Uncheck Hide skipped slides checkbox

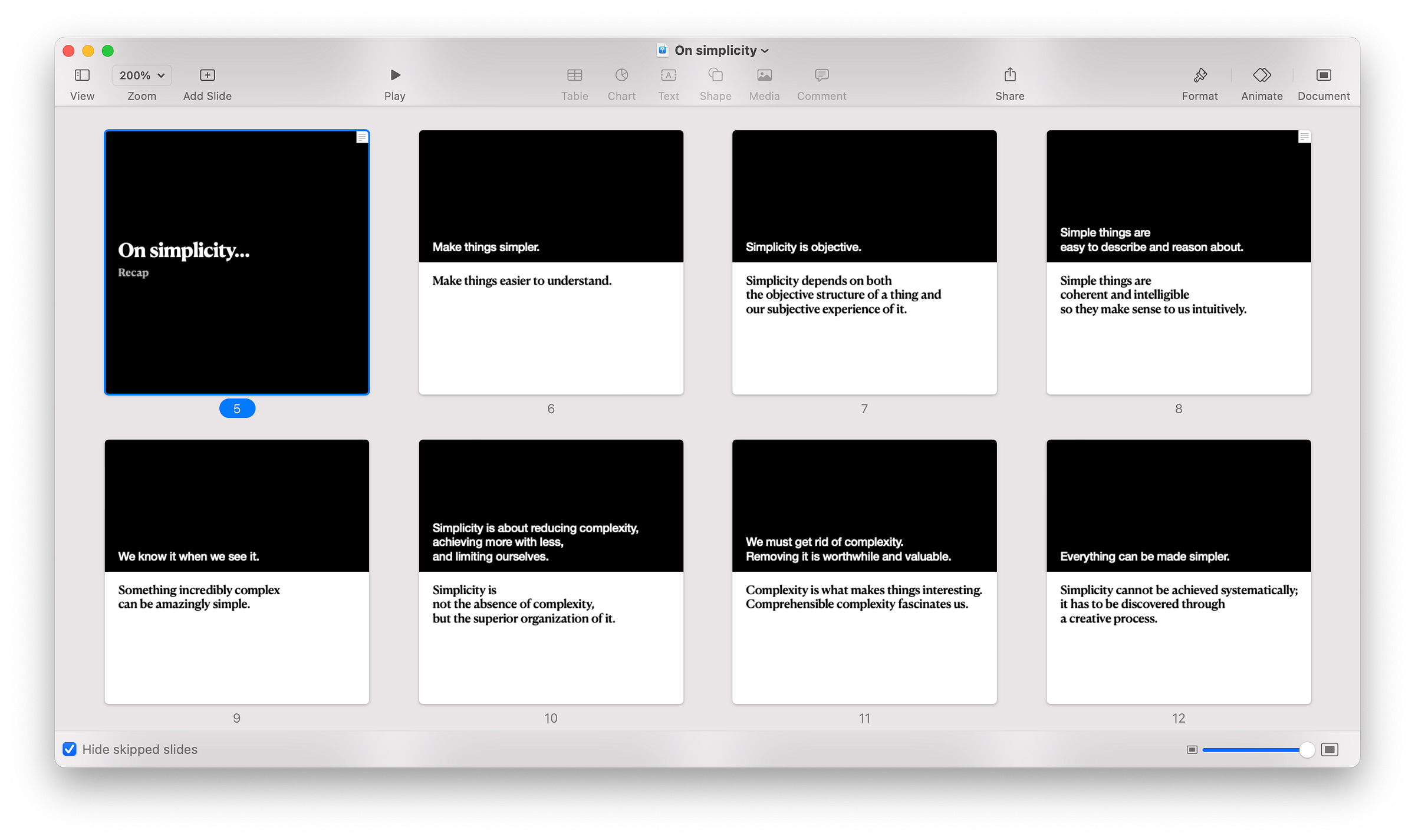point(70,749)
